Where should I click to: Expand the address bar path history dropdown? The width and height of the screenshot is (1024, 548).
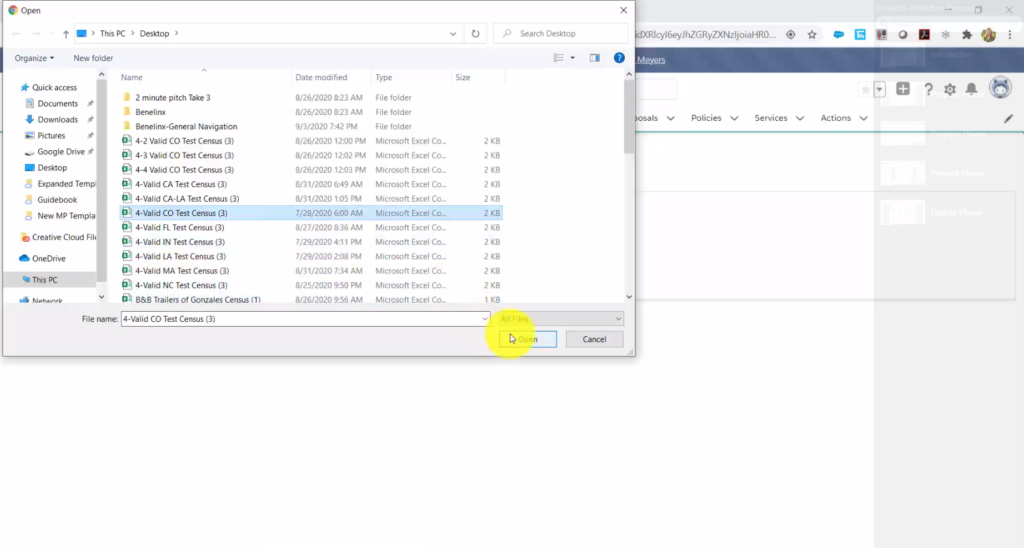[x=455, y=33]
